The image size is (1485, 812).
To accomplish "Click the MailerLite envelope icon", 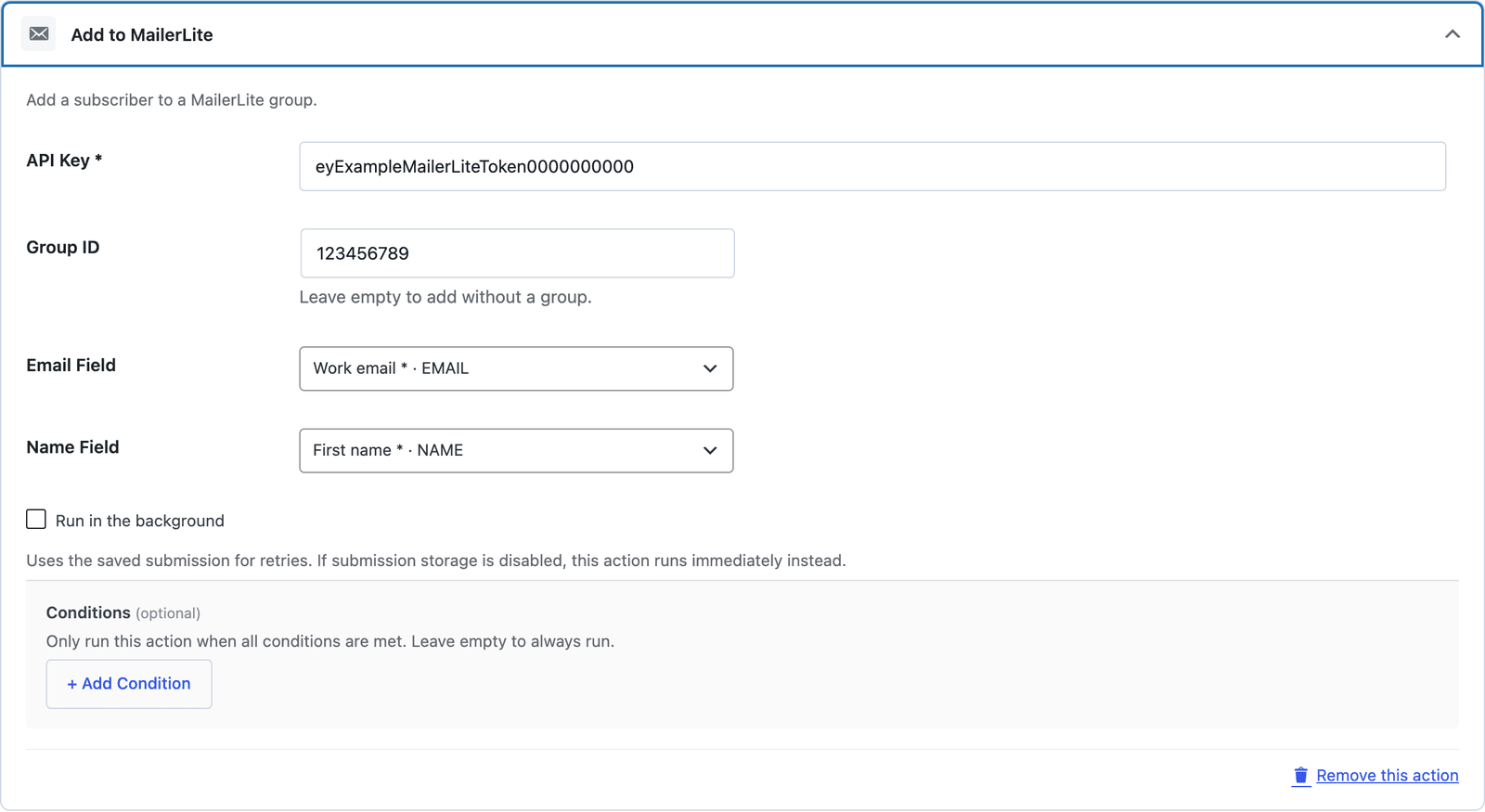I will coord(39,34).
